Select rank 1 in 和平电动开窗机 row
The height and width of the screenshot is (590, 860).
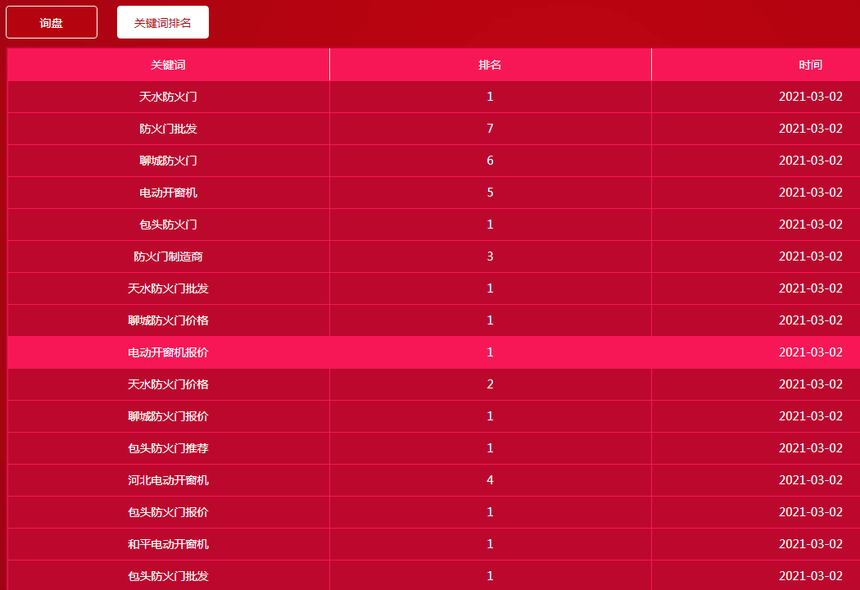click(490, 544)
